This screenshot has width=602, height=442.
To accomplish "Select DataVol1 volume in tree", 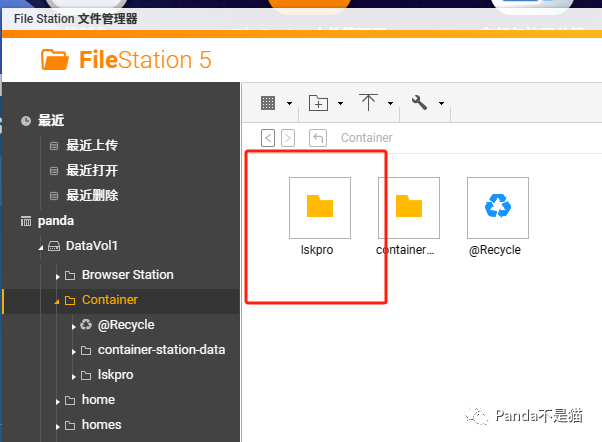I will click(x=92, y=246).
